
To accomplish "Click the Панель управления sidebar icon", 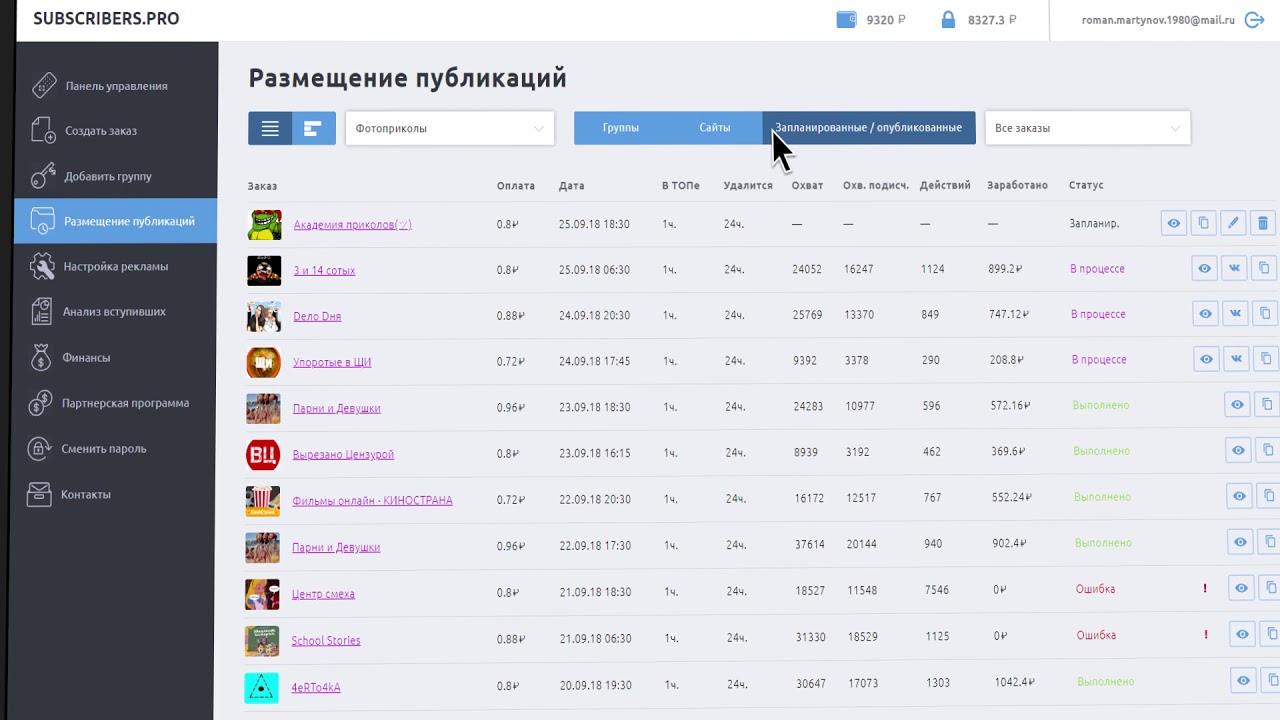I will (x=43, y=85).
